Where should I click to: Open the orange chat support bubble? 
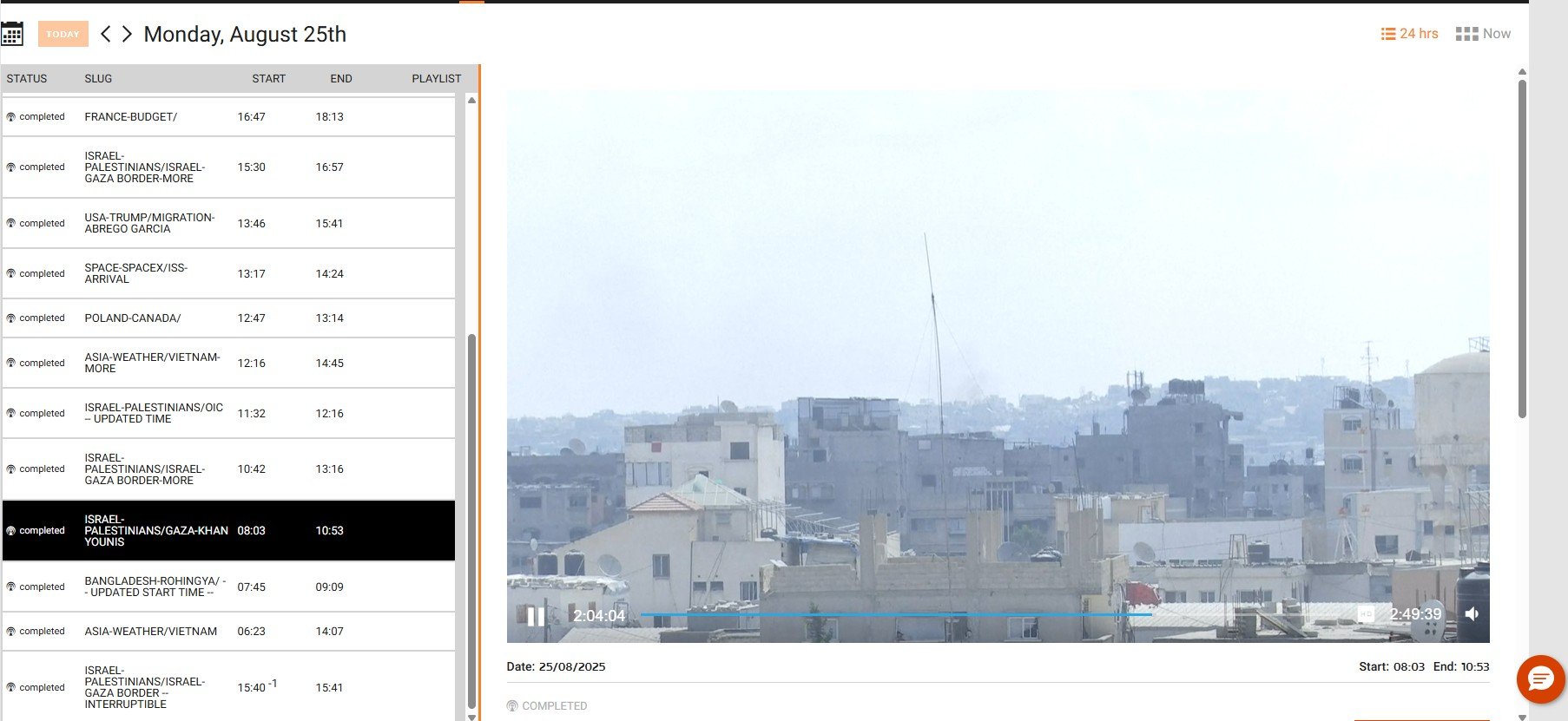point(1540,678)
